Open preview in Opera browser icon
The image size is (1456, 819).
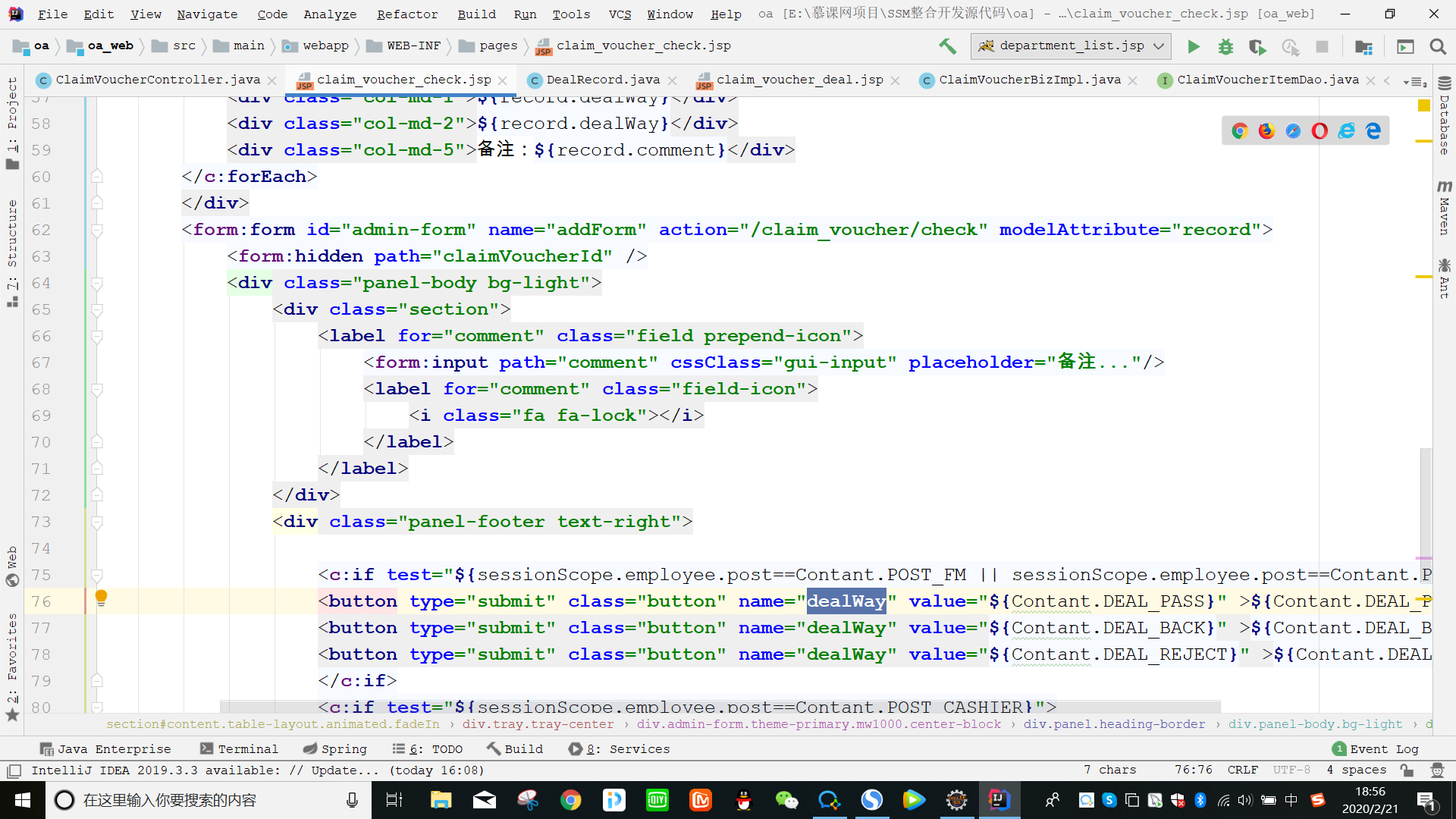coord(1319,130)
